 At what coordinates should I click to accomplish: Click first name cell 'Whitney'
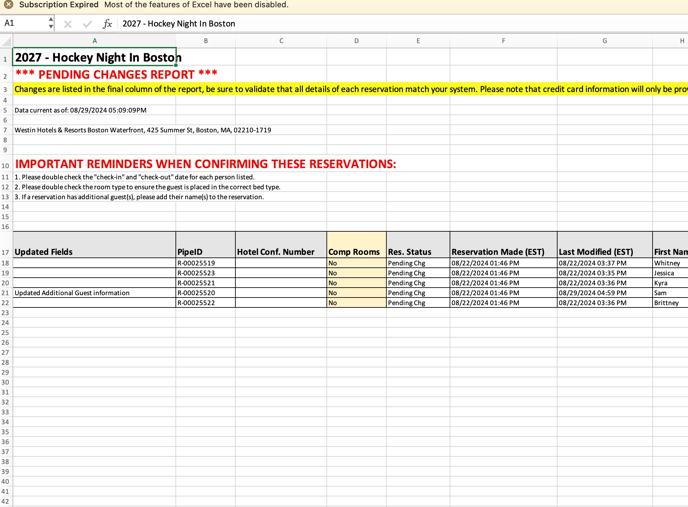click(670, 263)
